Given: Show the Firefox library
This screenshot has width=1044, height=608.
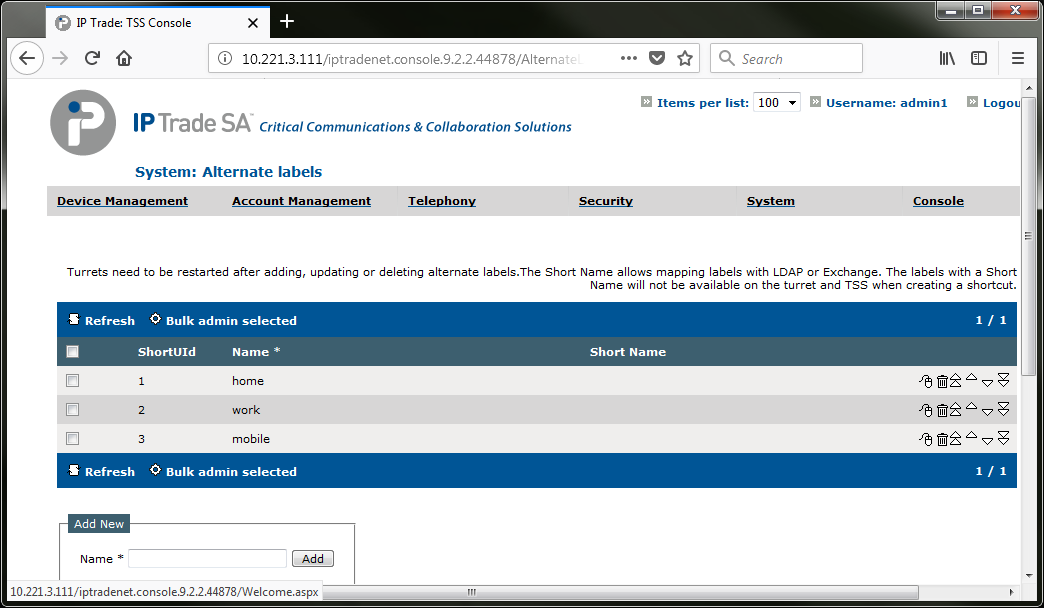Looking at the screenshot, I should click(x=947, y=59).
